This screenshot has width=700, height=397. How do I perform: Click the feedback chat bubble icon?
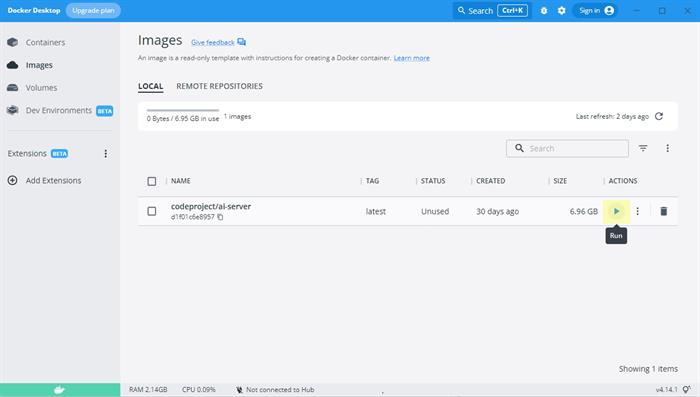[242, 42]
